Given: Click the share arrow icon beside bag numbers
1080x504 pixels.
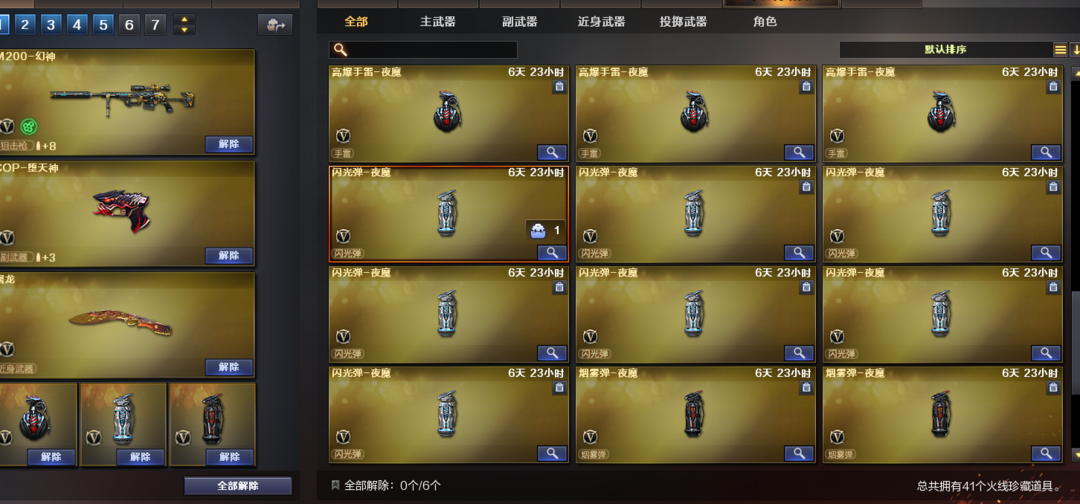Looking at the screenshot, I should tap(275, 25).
